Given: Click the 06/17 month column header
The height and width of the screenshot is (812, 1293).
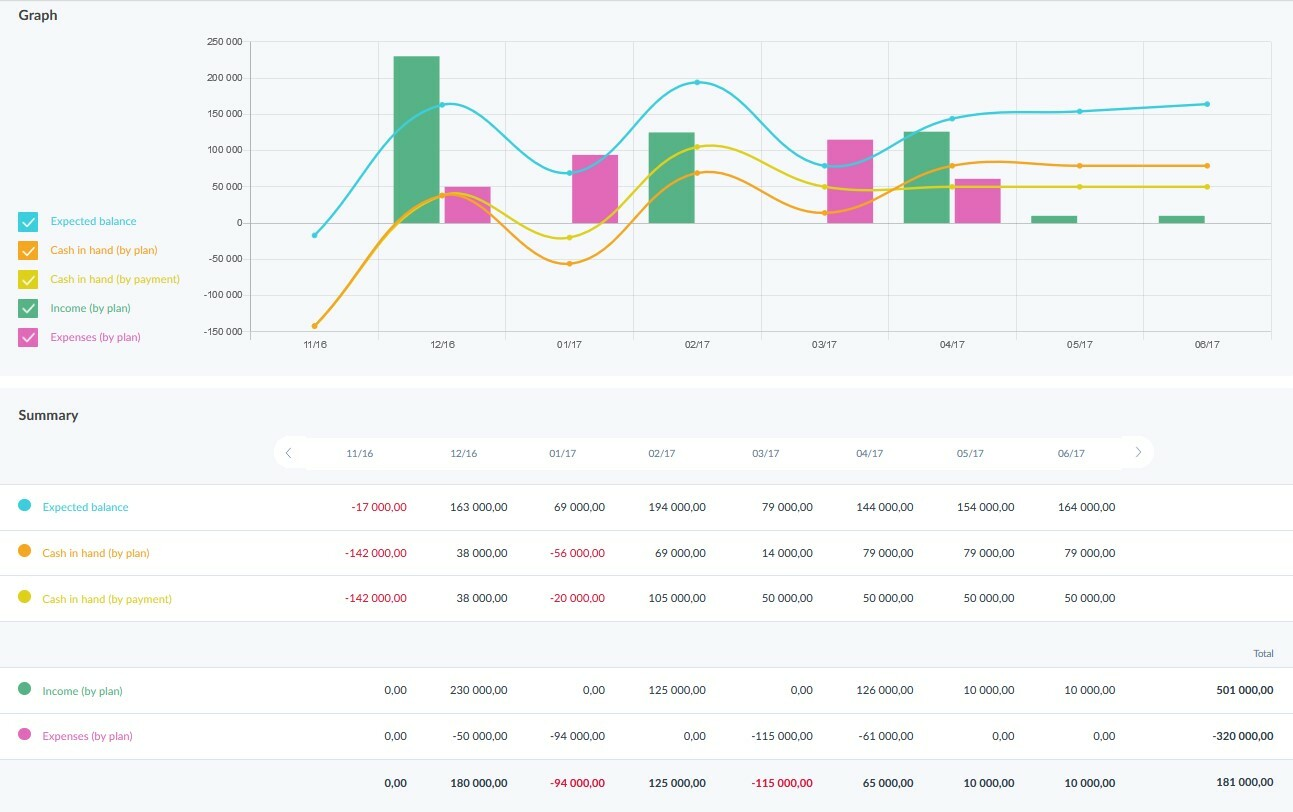Looking at the screenshot, I should click(1071, 454).
